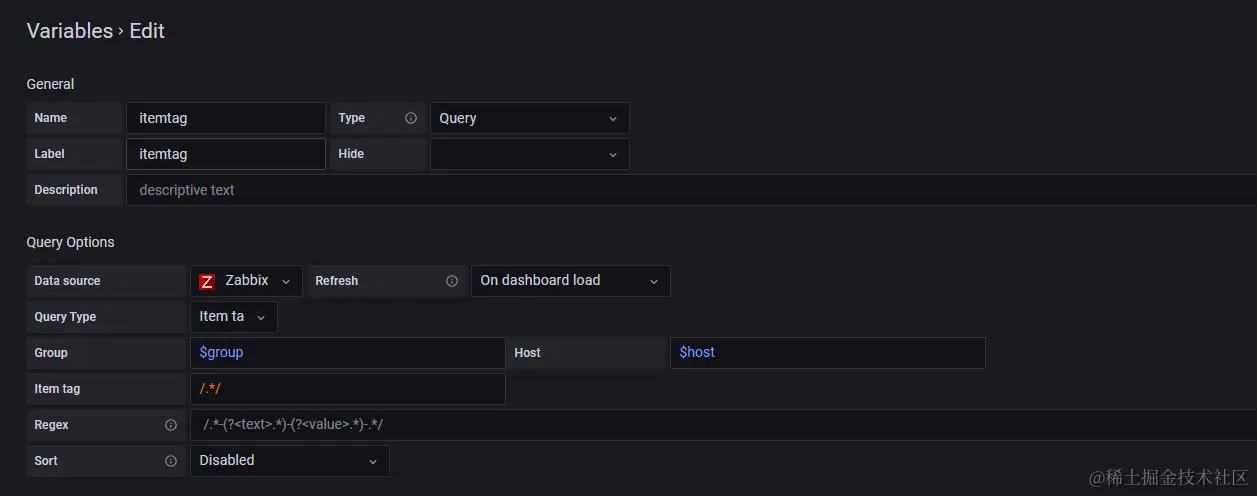Click the Regex input field
1257x496 pixels.
pyautogui.click(x=720, y=425)
